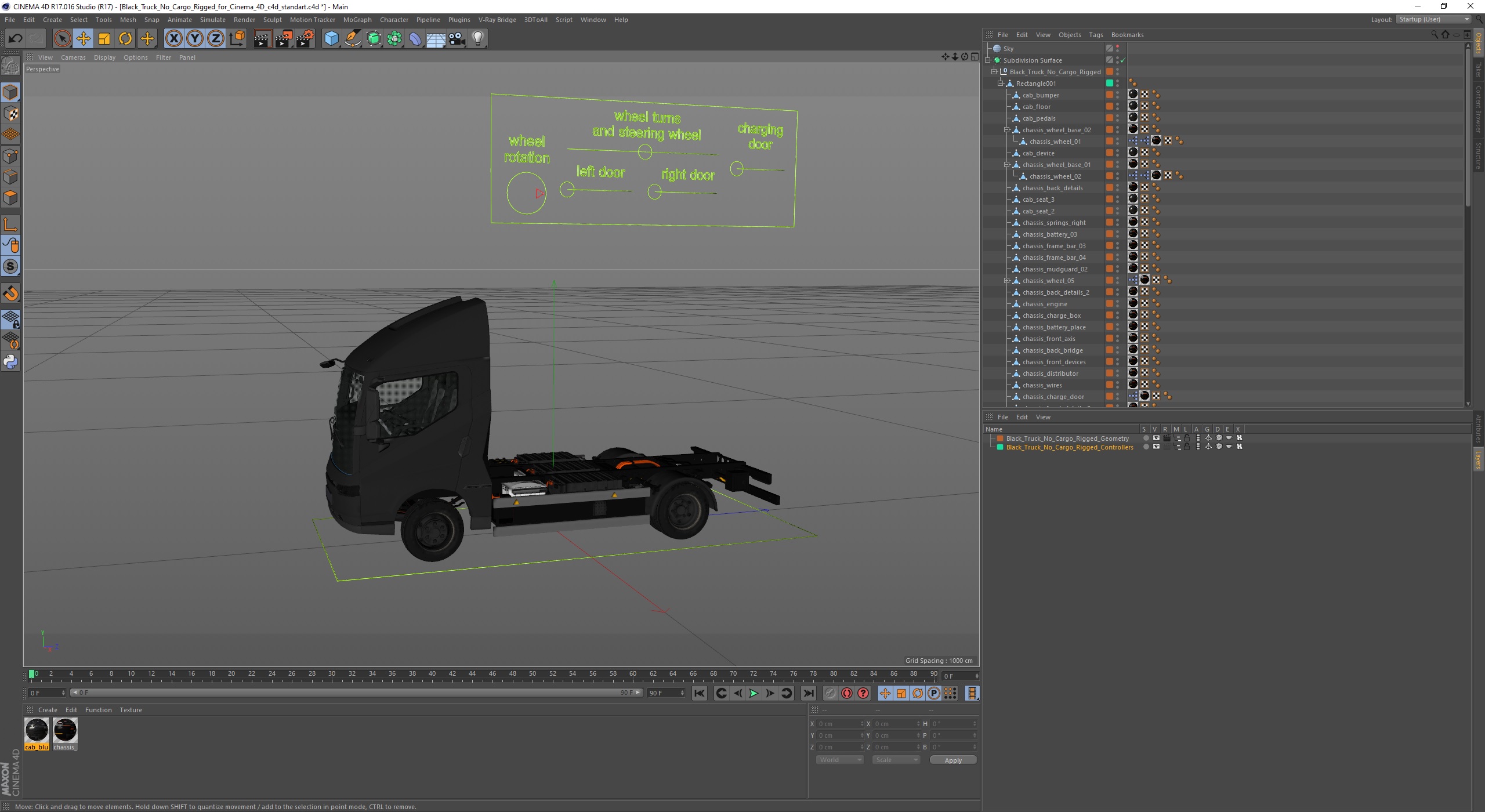Select the Live Selection tool

coord(62,39)
